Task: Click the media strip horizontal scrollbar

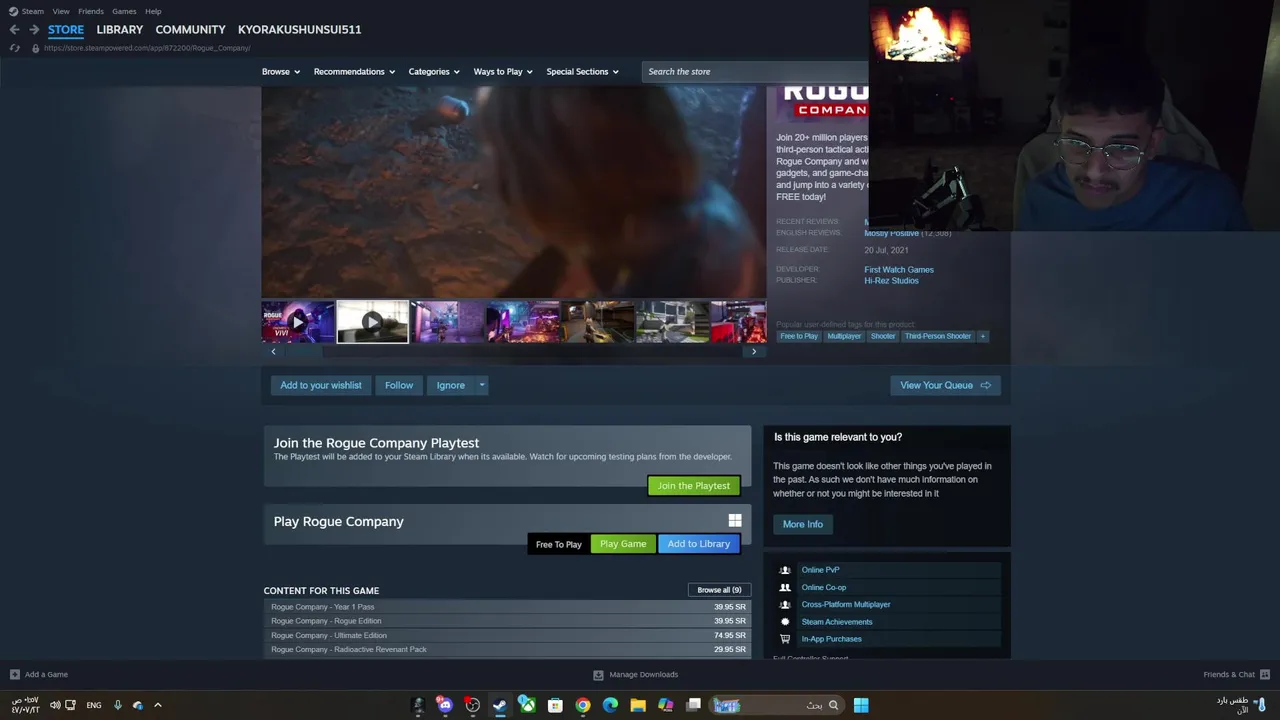Action: [513, 352]
